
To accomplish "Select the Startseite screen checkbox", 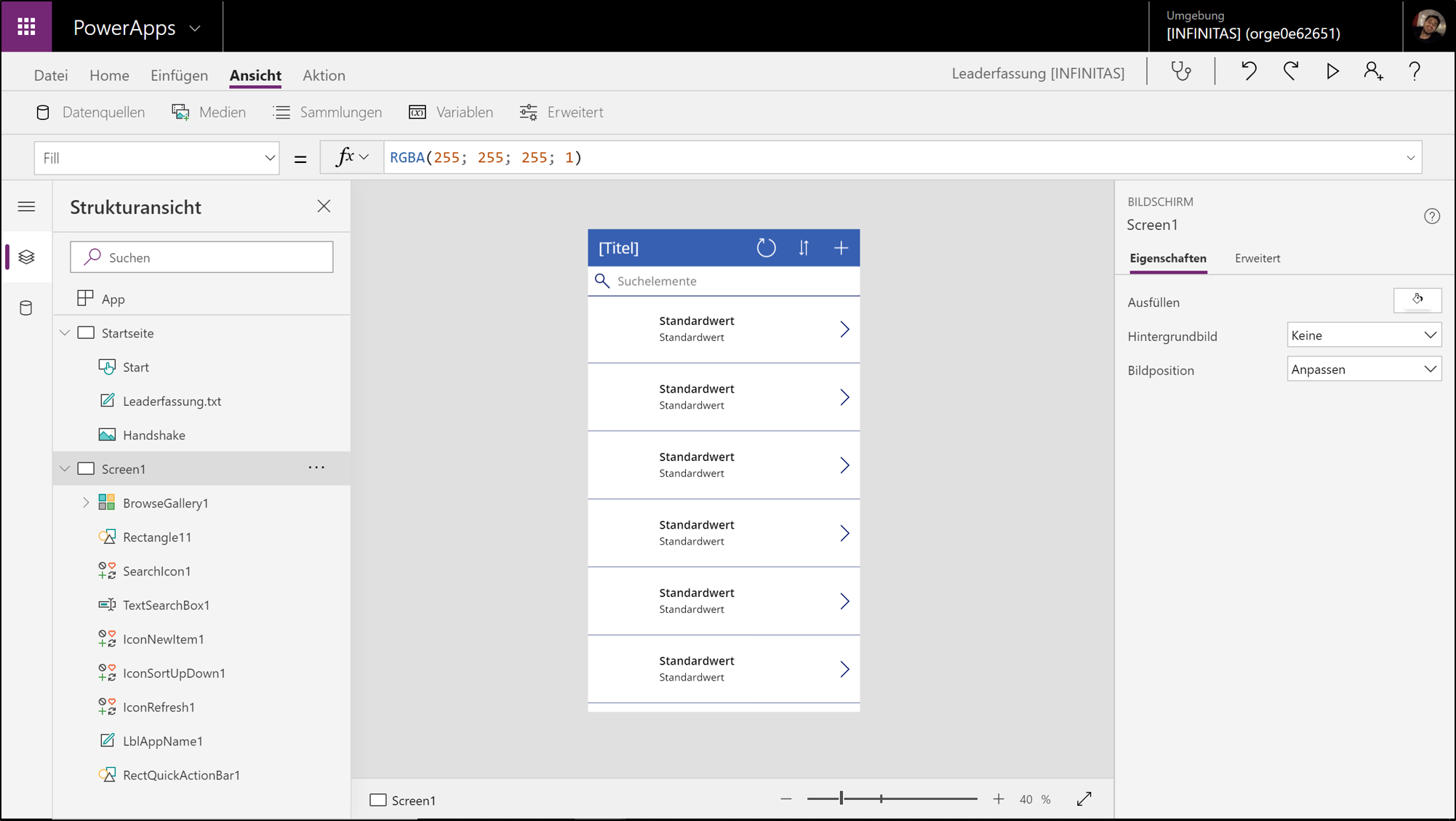I will pos(86,332).
